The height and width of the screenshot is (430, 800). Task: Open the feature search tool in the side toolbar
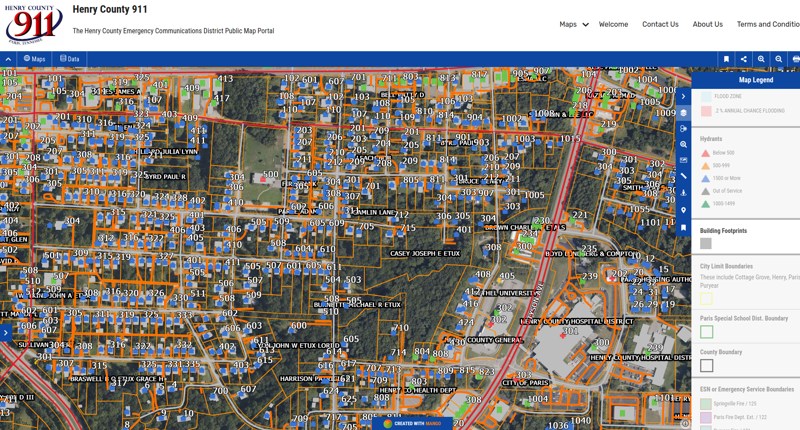point(683,144)
